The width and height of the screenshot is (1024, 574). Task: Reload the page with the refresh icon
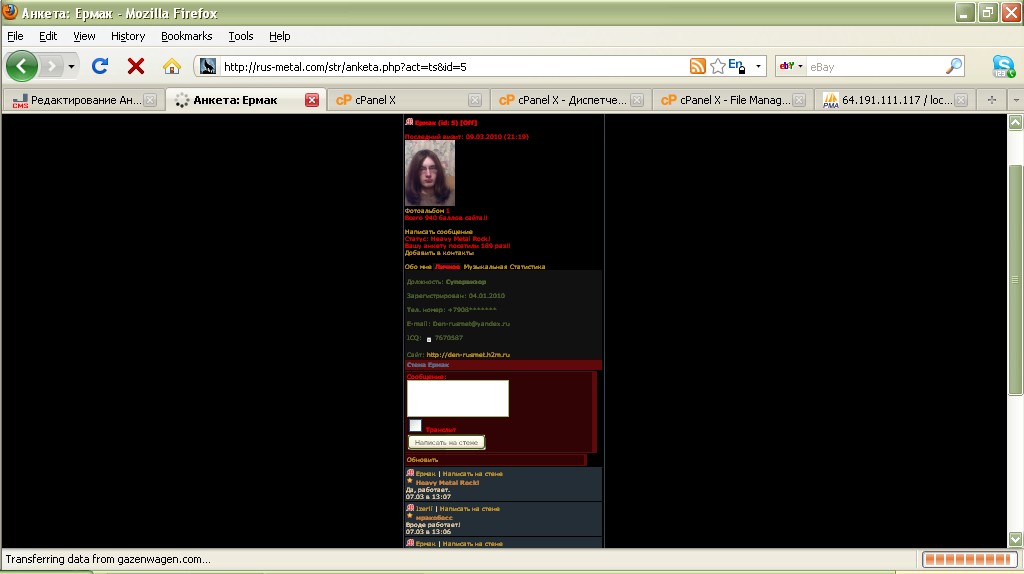[100, 67]
